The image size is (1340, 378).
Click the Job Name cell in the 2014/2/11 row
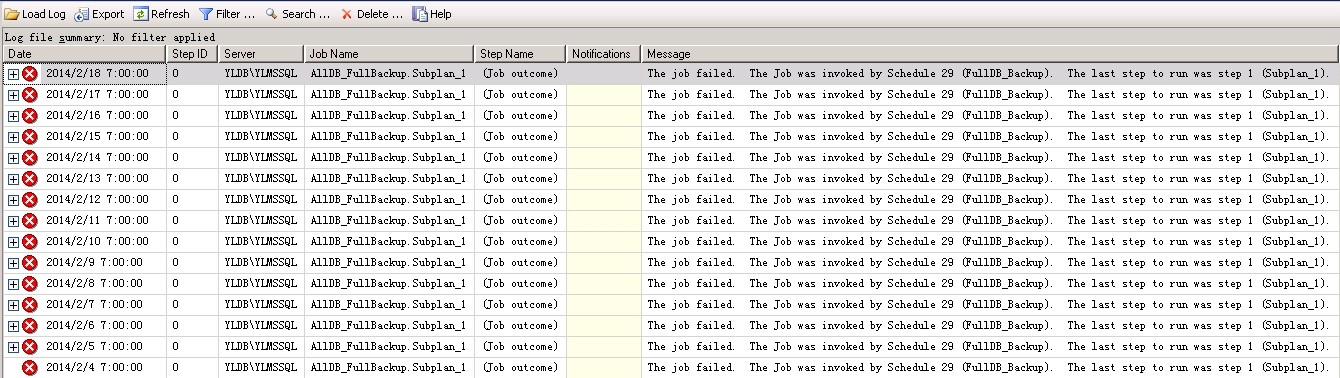point(389,221)
